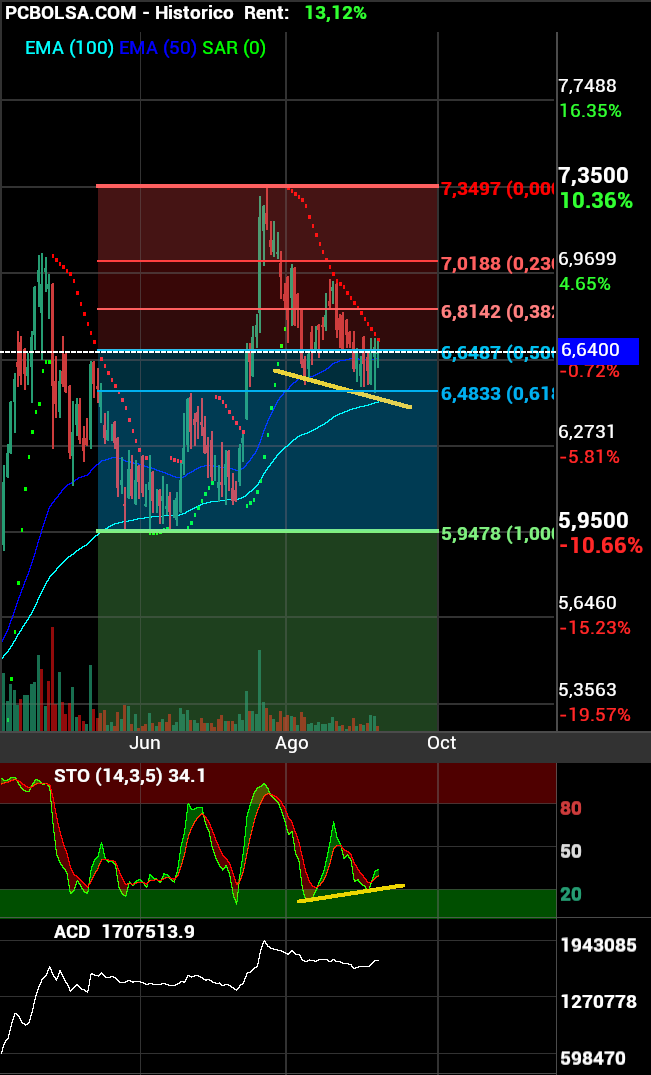Click the 80 overbought level label
This screenshot has width=651, height=1075.
pos(570,808)
